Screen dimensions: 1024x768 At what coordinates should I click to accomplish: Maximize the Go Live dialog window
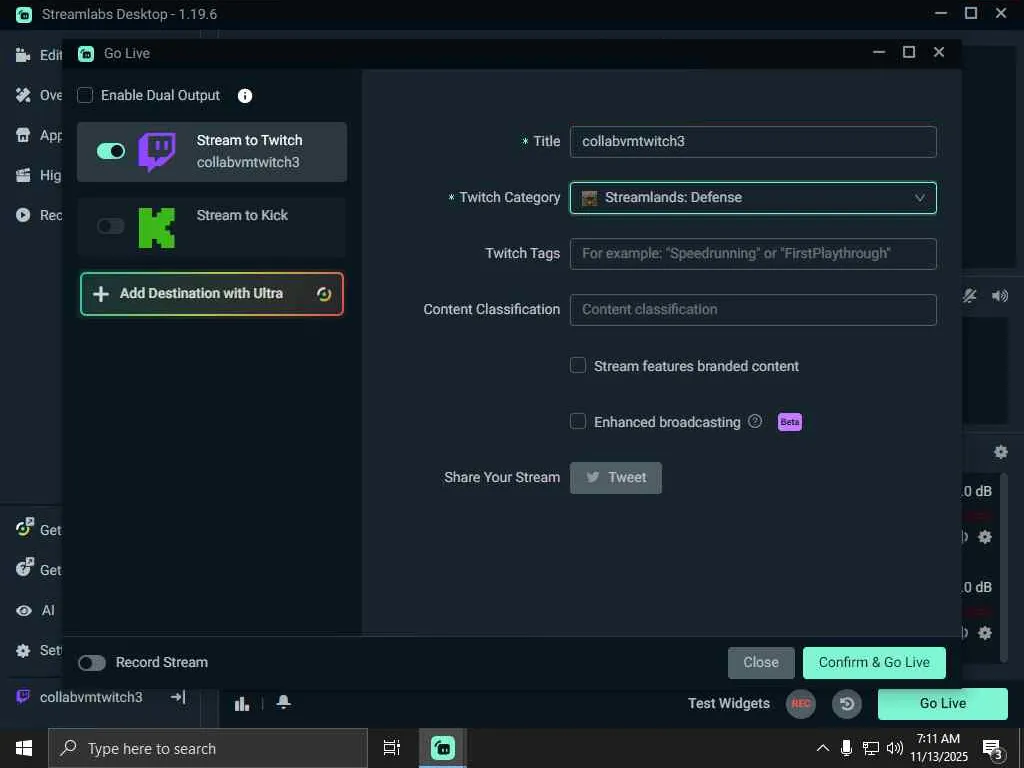[908, 52]
